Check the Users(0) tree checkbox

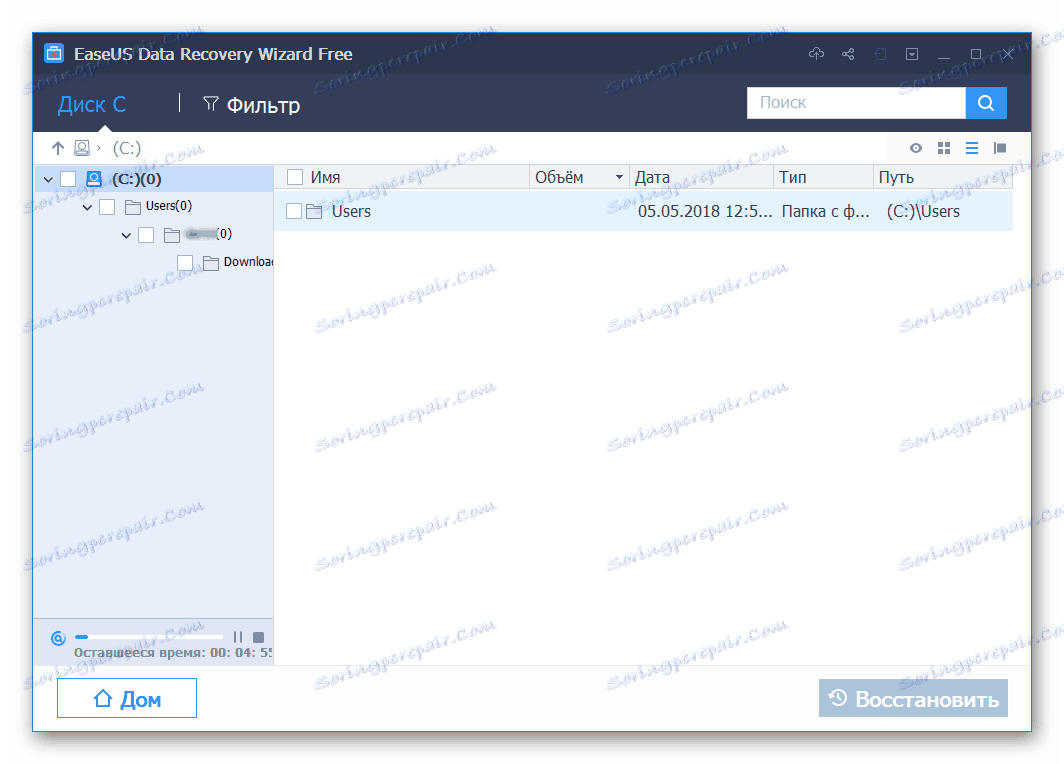[107, 206]
